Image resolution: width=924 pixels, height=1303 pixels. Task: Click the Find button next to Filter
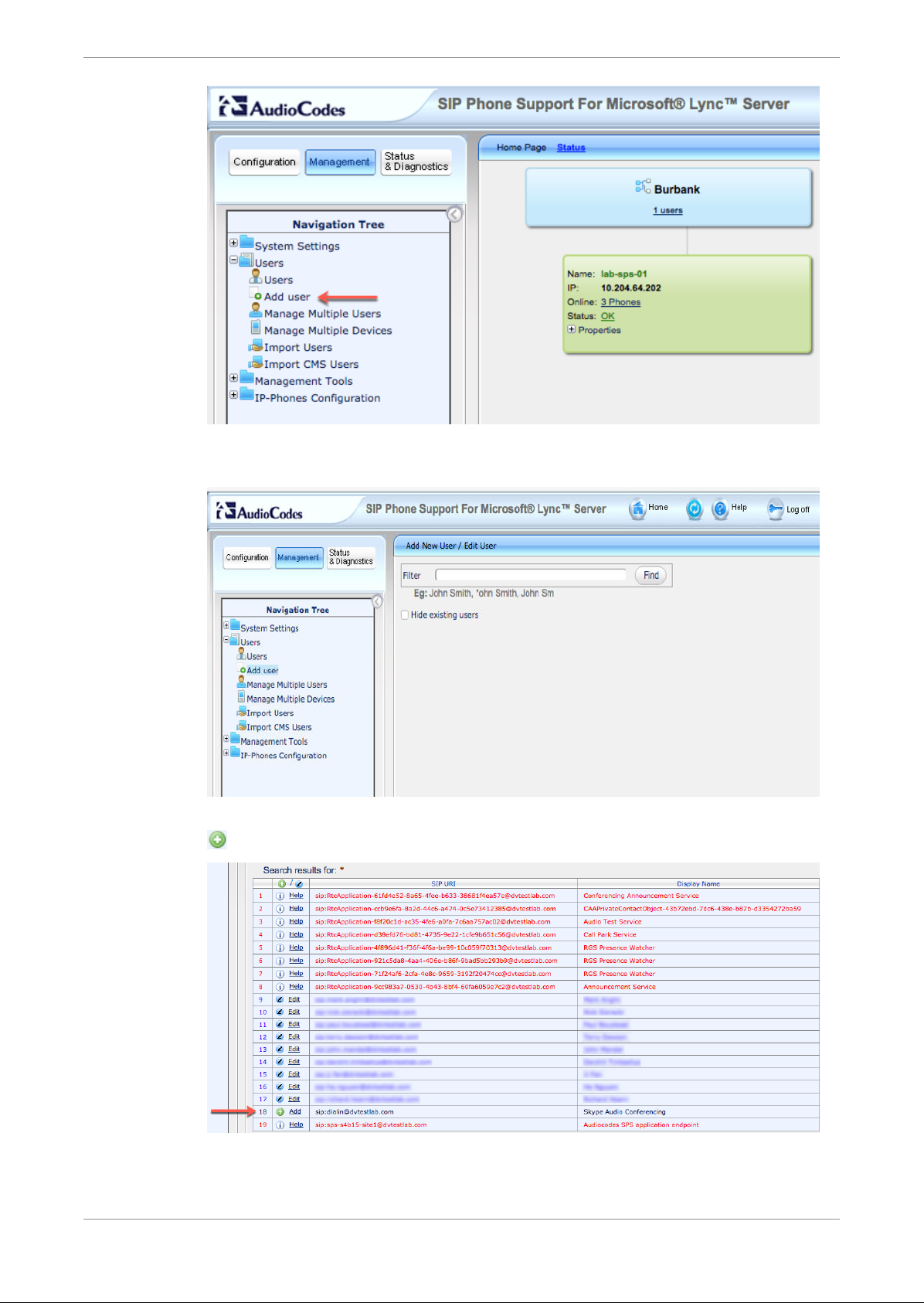point(651,576)
